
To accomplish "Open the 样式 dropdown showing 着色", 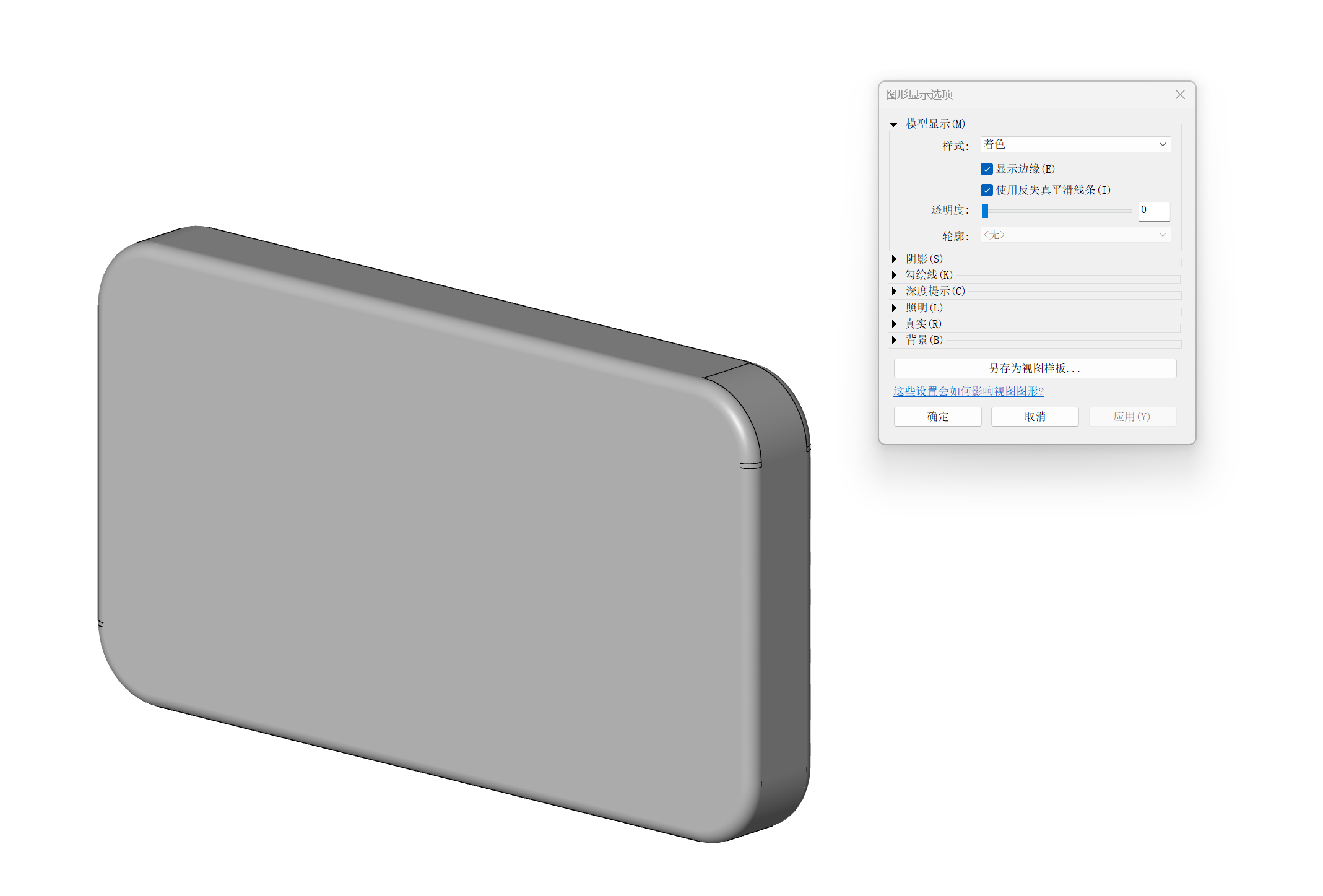I will [1075, 144].
